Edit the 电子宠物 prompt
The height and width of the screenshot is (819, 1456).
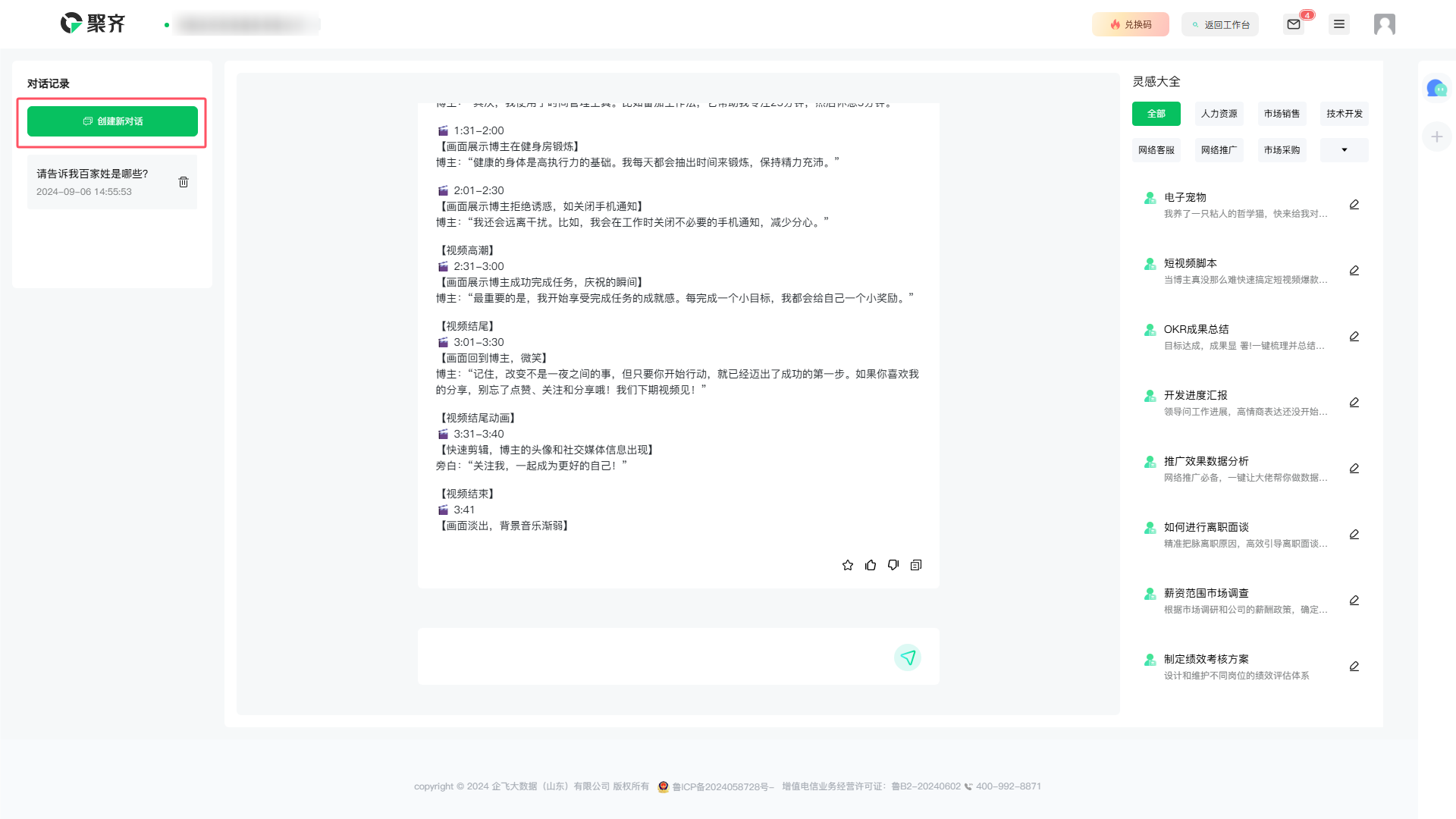1354,205
